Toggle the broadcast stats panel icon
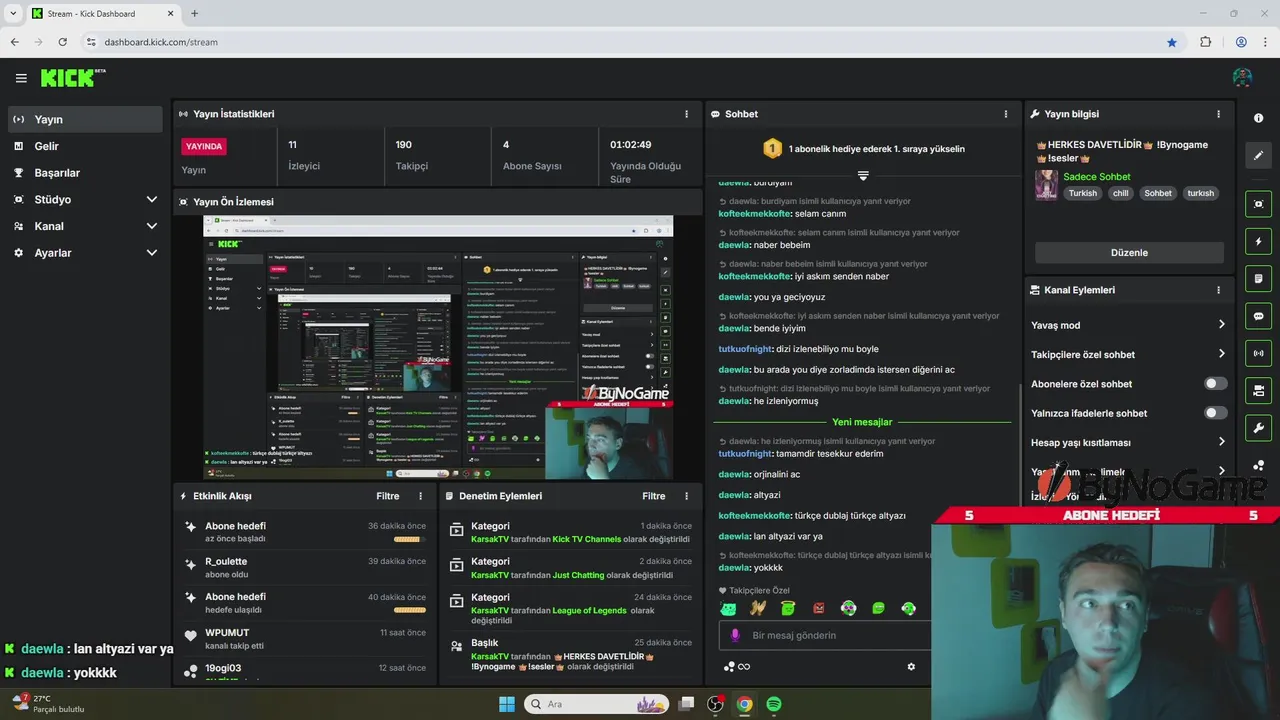Viewport: 1280px width, 720px height. coord(1258,353)
